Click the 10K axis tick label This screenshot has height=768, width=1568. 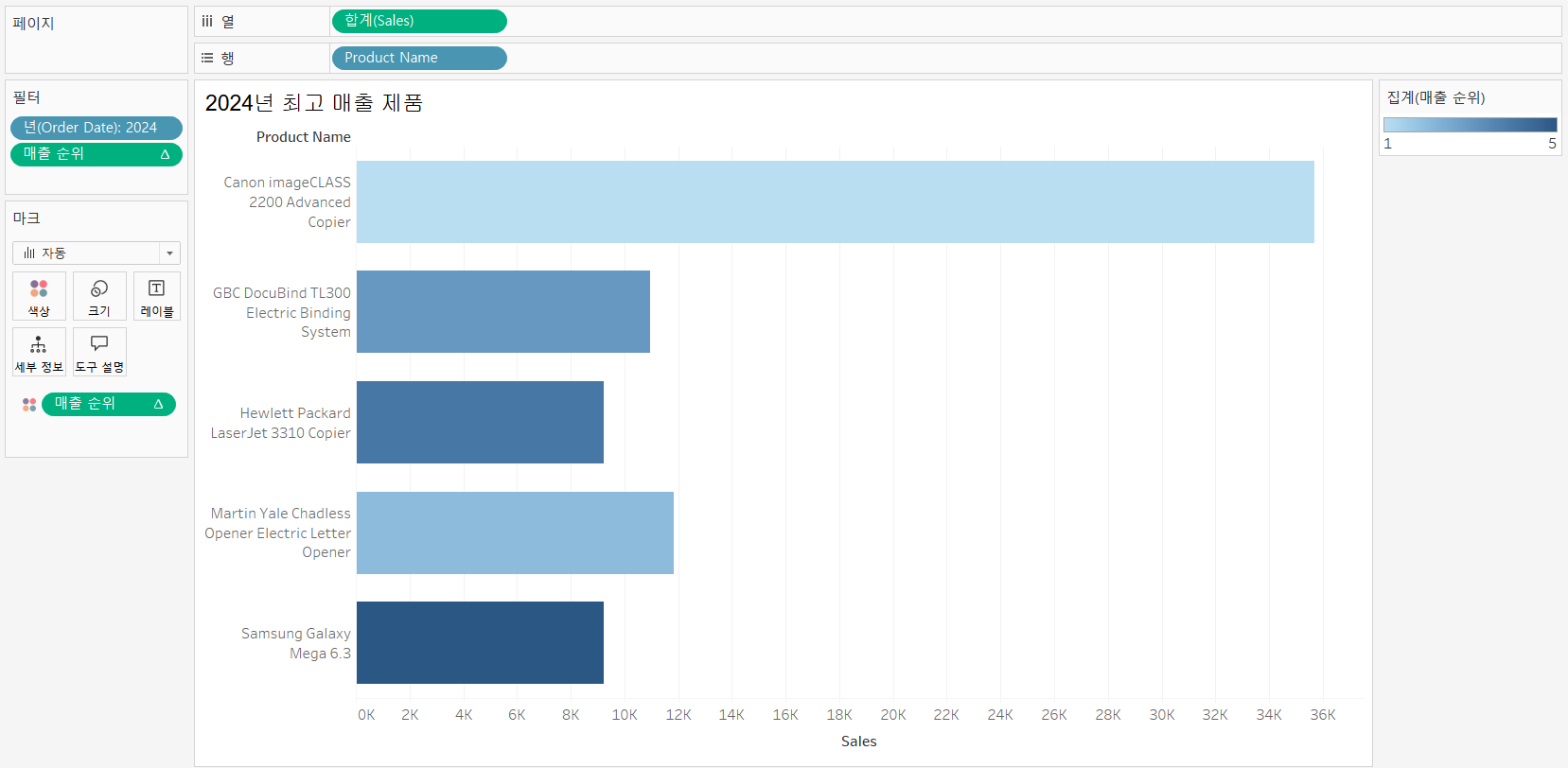[625, 715]
